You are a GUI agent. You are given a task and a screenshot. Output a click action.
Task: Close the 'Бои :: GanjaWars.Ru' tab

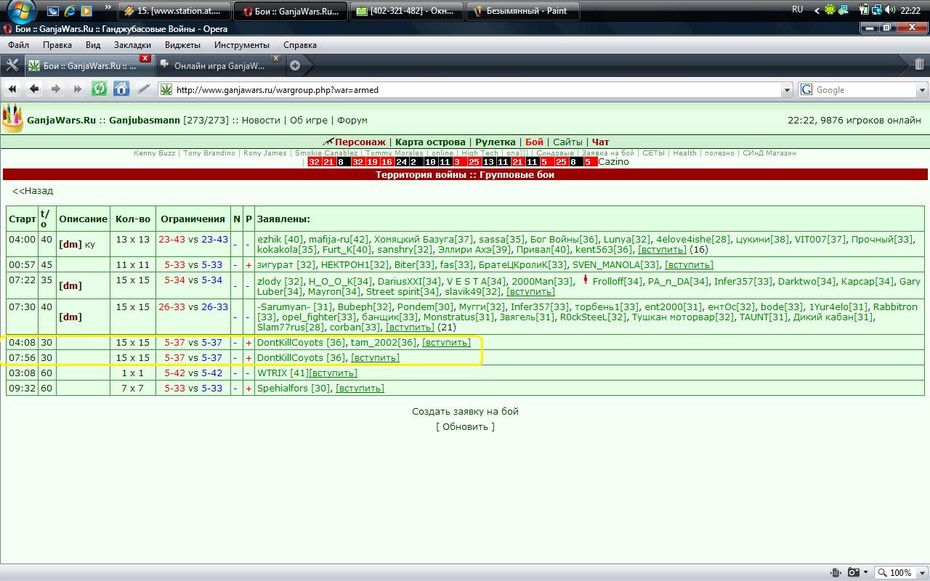145,58
